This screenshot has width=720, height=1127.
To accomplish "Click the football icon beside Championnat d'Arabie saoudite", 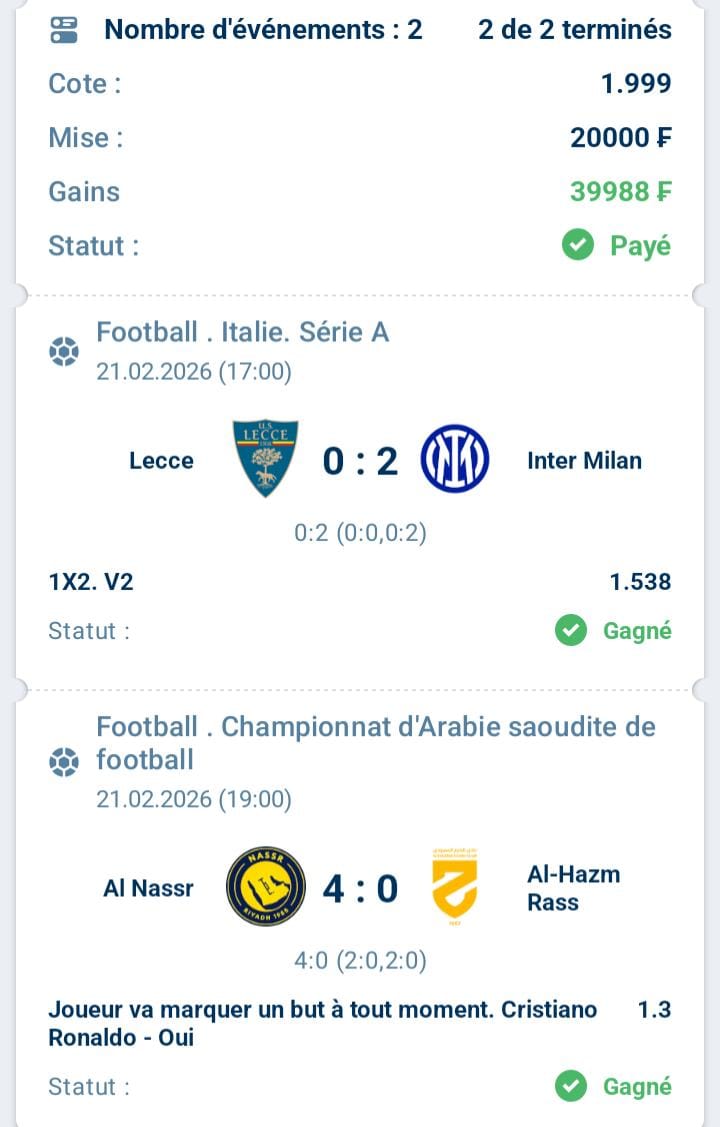I will point(64,763).
